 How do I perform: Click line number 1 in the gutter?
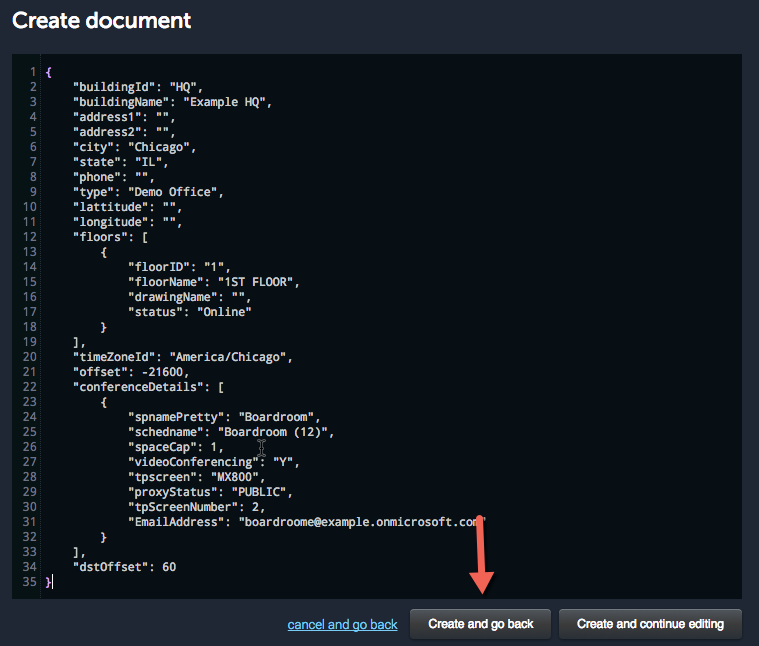coord(33,72)
